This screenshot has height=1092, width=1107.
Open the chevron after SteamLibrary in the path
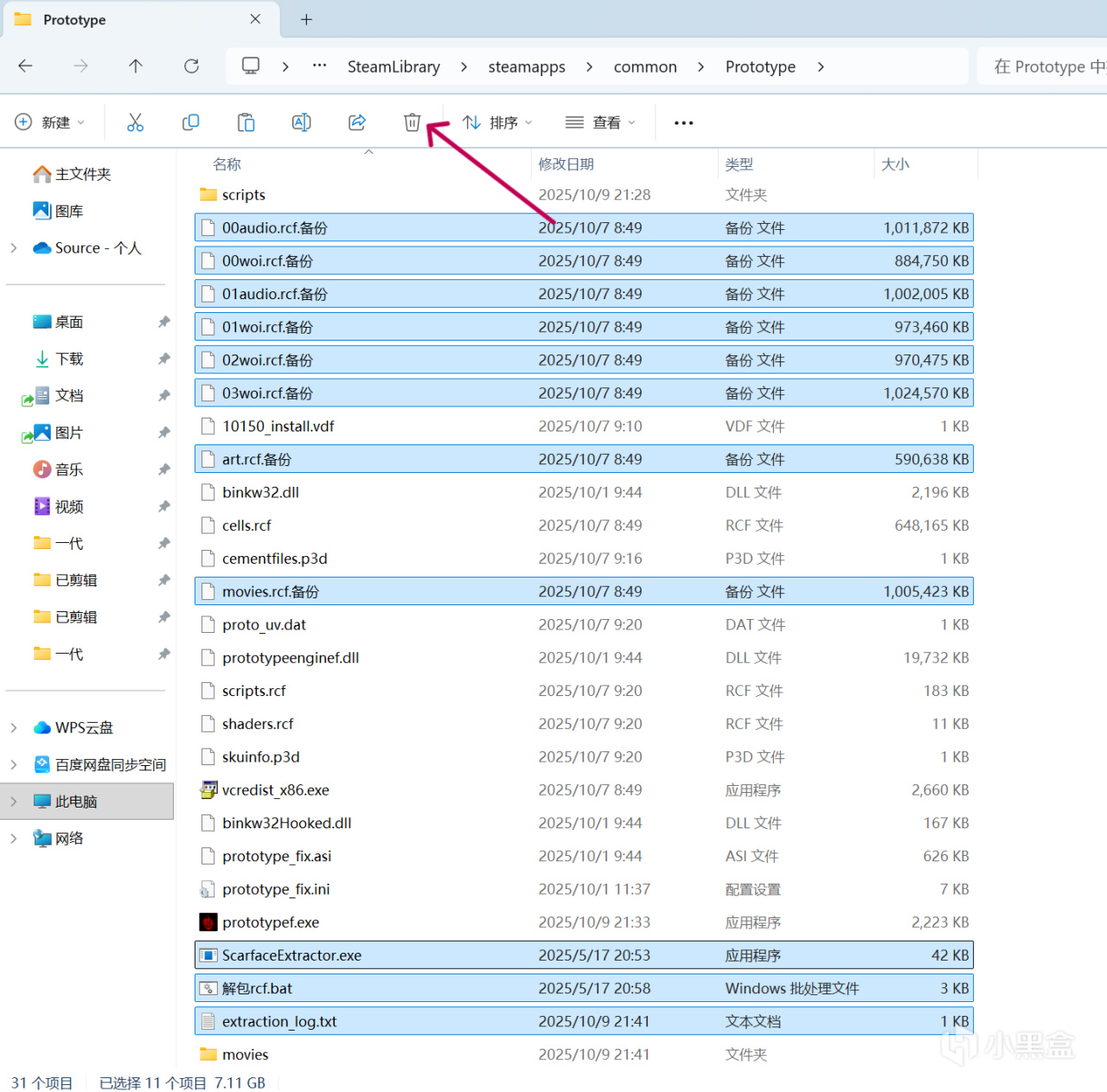point(464,67)
